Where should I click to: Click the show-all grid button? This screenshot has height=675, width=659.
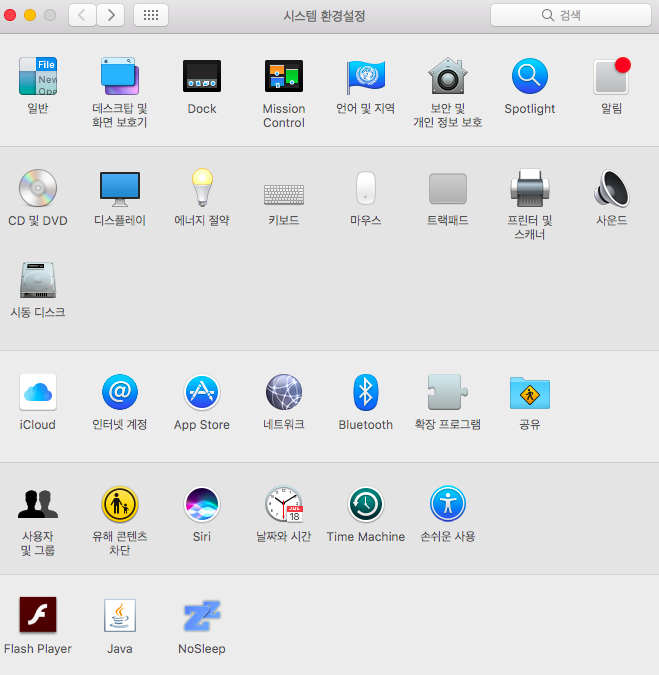click(151, 15)
